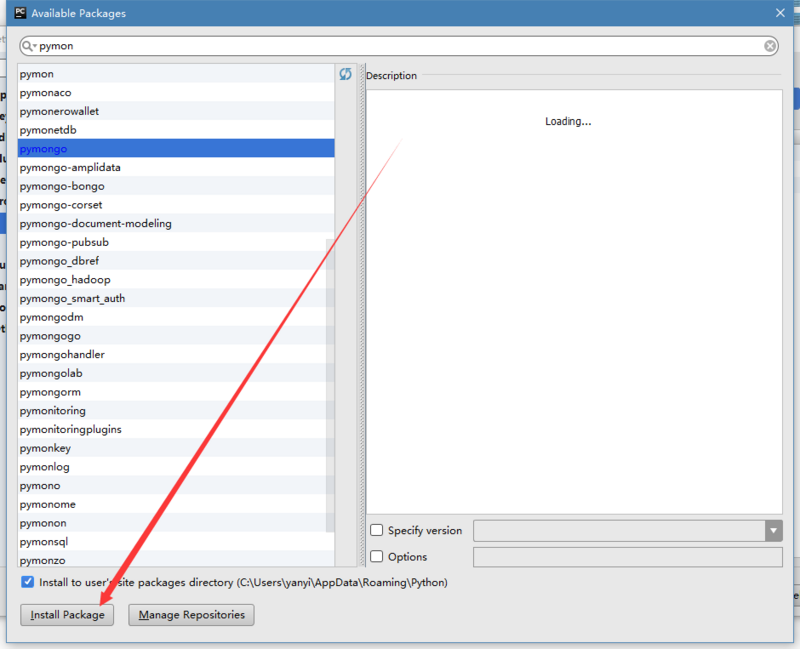Select the pymongolab package
This screenshot has width=800, height=649.
pyautogui.click(x=176, y=373)
